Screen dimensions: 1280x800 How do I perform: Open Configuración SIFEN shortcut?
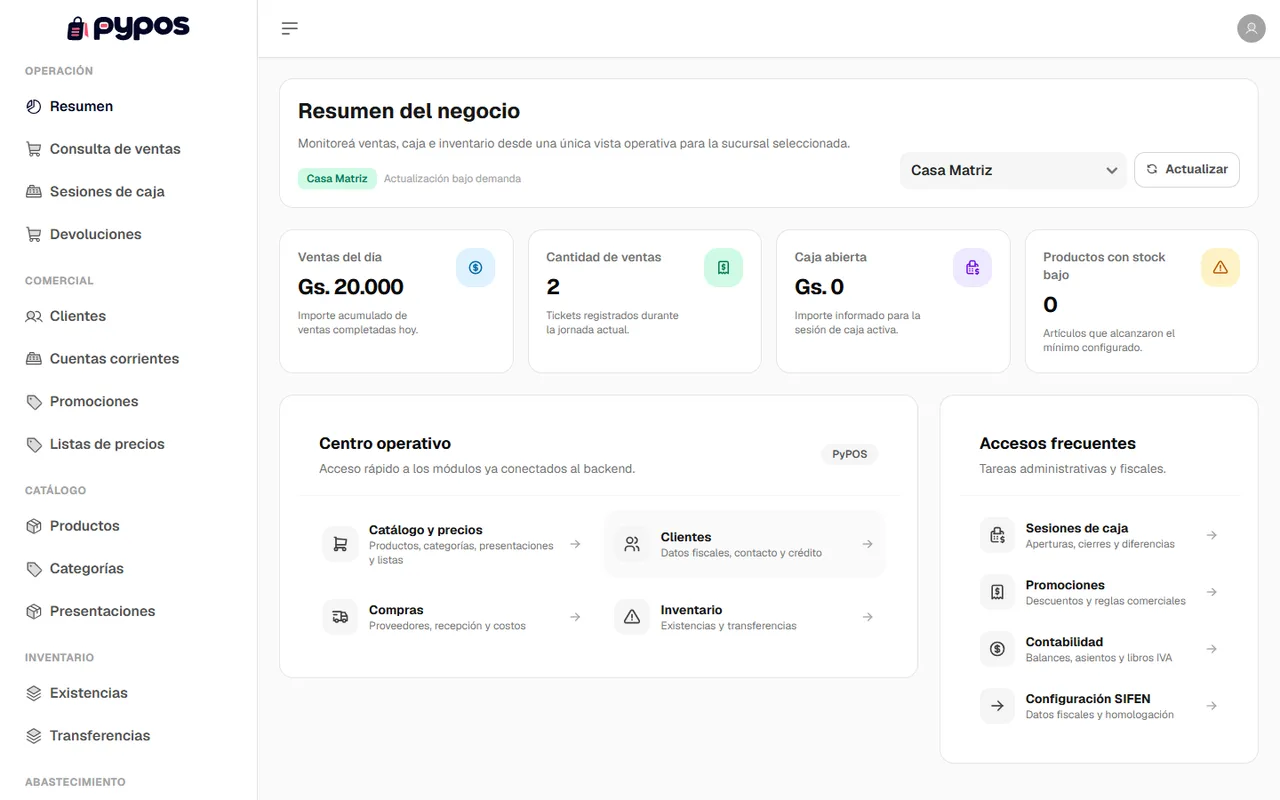pos(1099,706)
